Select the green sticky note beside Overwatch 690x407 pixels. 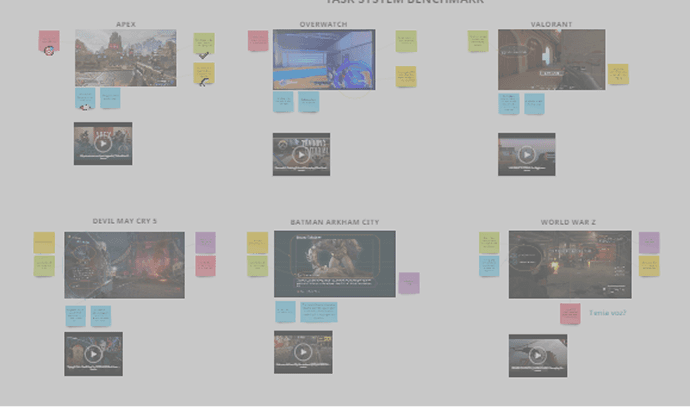[406, 41]
